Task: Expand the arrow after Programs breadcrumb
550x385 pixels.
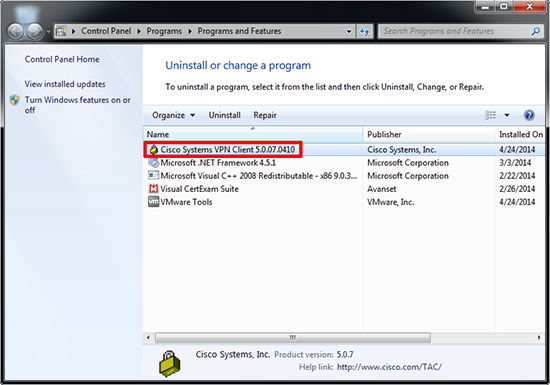Action: point(190,31)
